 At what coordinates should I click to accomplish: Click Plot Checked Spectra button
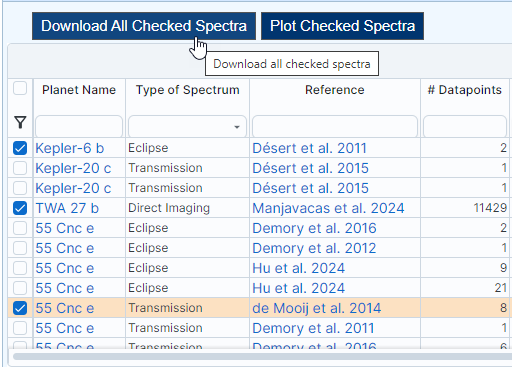coord(342,26)
